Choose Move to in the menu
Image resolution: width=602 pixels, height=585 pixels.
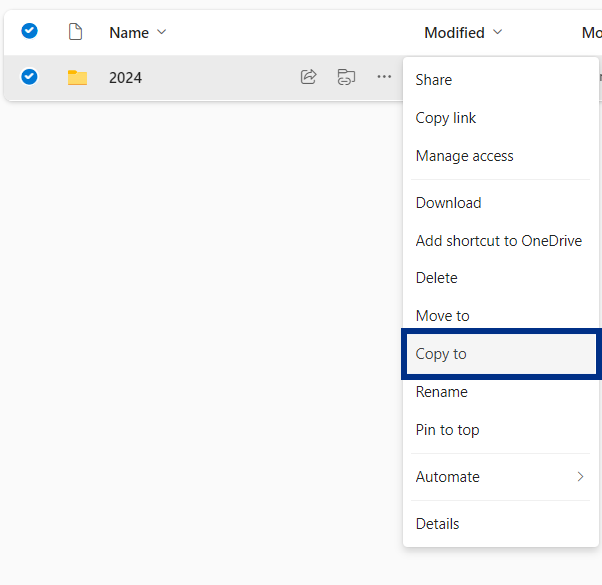(442, 316)
